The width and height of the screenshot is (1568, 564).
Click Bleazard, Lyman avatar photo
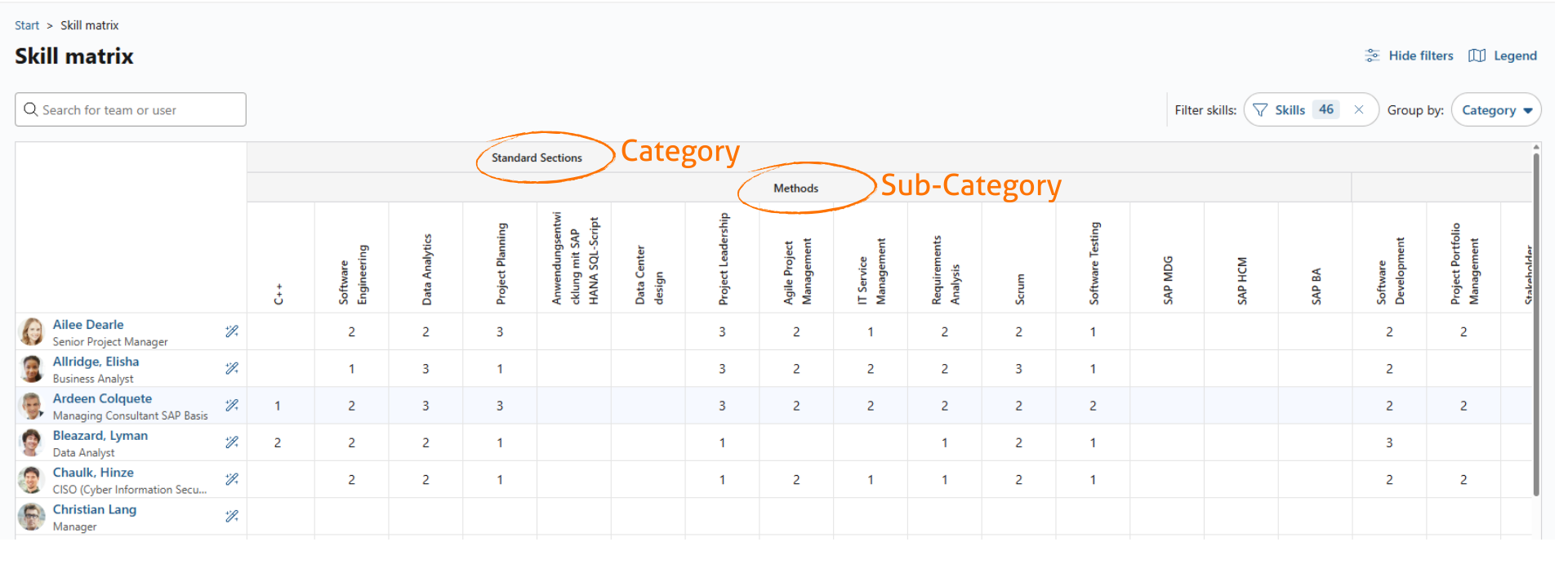coord(32,442)
